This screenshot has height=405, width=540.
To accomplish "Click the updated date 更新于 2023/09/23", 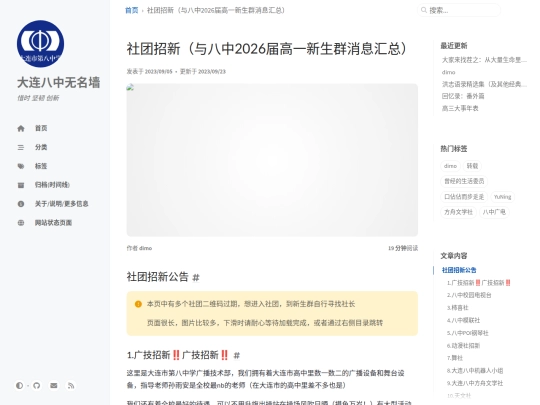I will pos(203,71).
